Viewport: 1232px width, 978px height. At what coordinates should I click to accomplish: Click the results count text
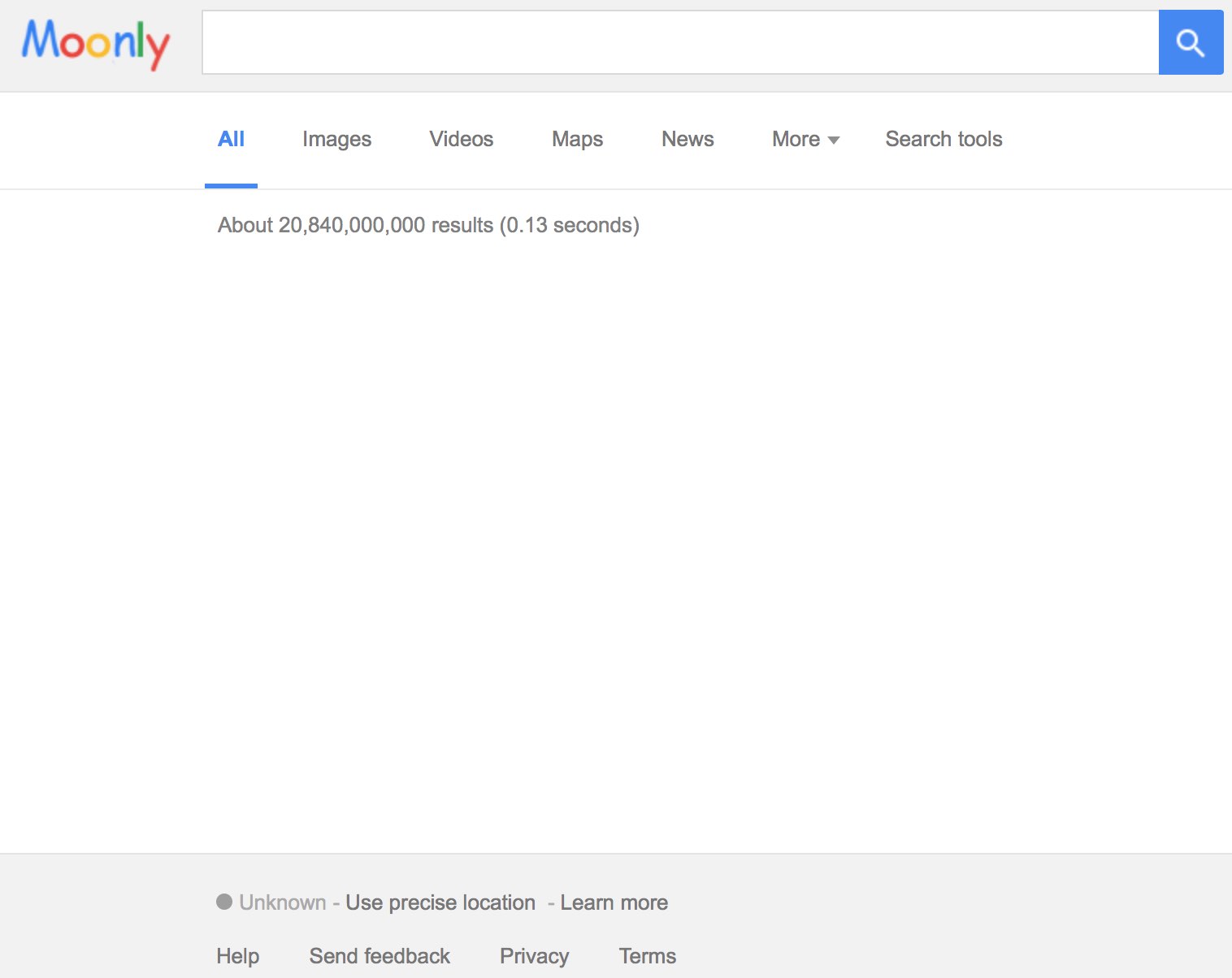(428, 225)
